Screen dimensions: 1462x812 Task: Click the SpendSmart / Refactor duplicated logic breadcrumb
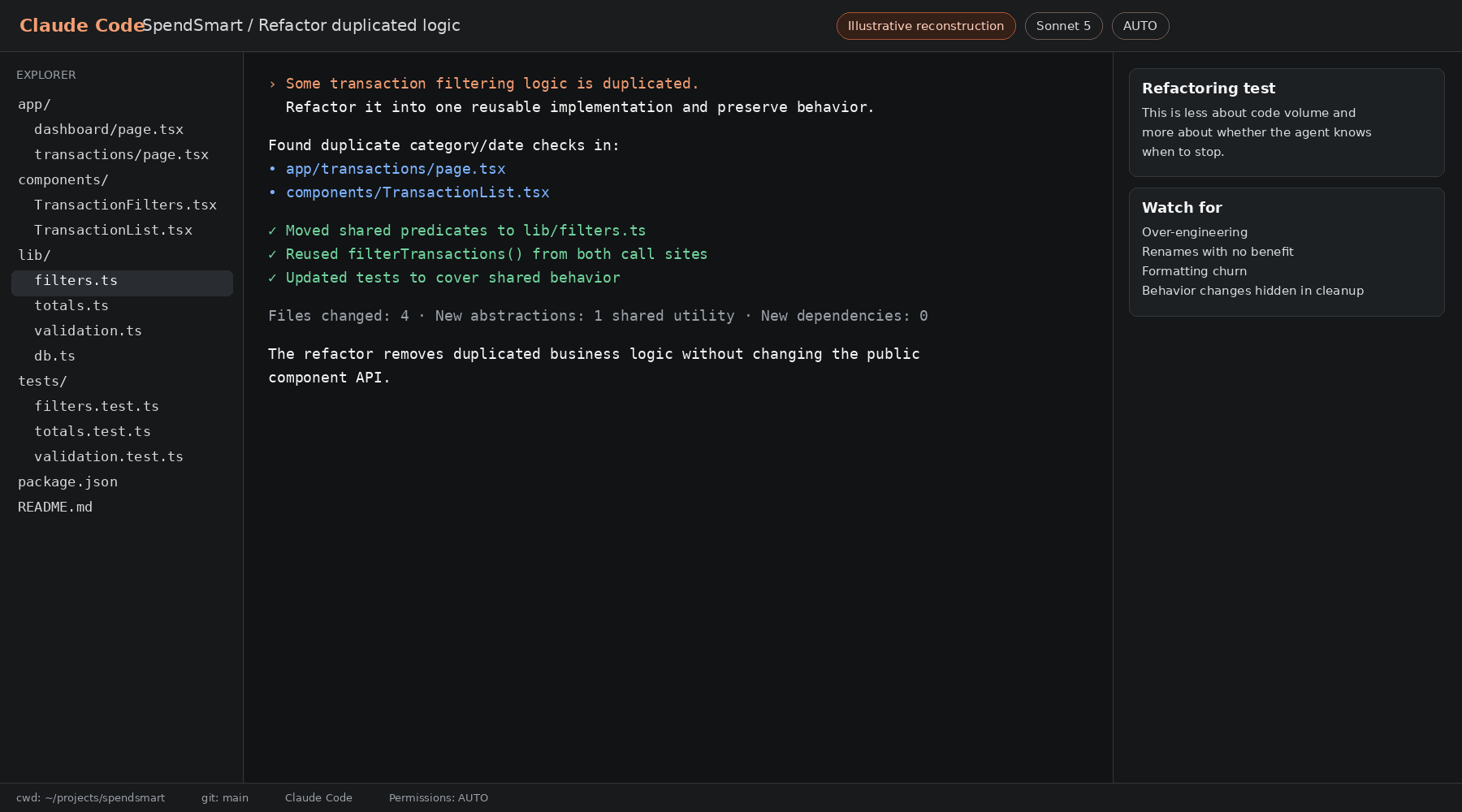[x=301, y=25]
